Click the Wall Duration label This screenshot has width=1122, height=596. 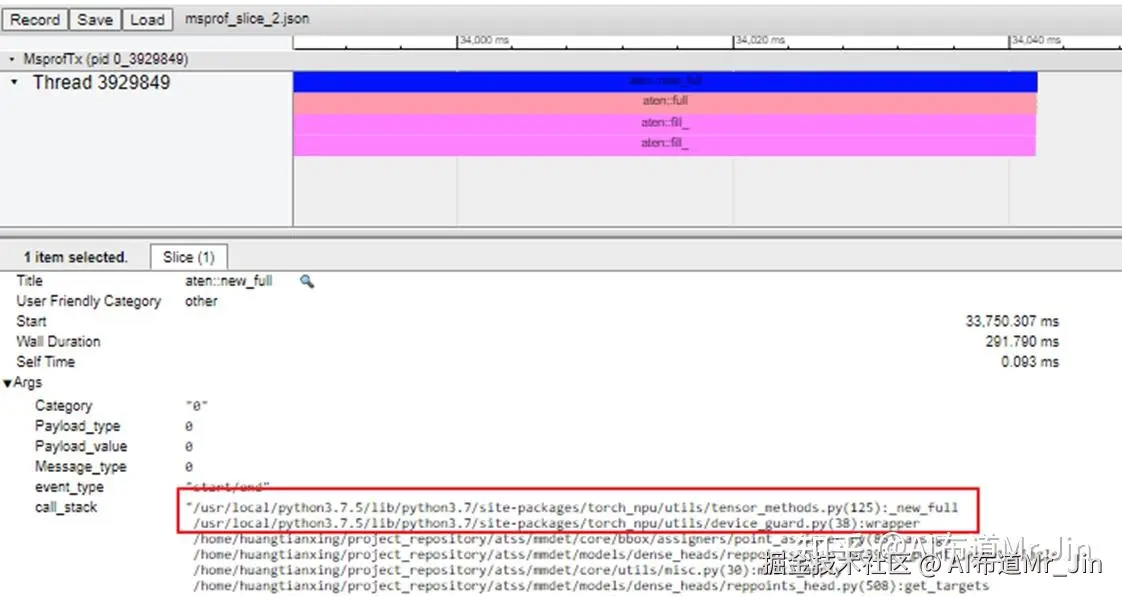(58, 341)
